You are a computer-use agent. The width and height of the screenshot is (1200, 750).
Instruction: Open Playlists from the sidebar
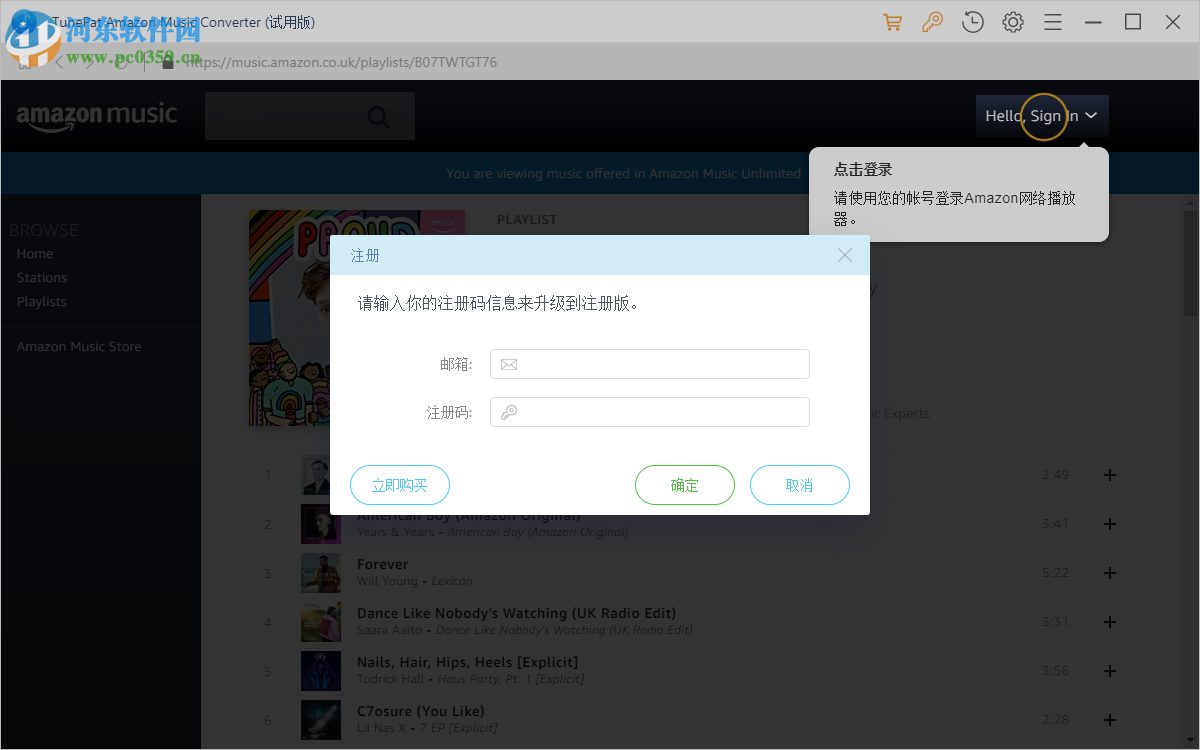[41, 301]
